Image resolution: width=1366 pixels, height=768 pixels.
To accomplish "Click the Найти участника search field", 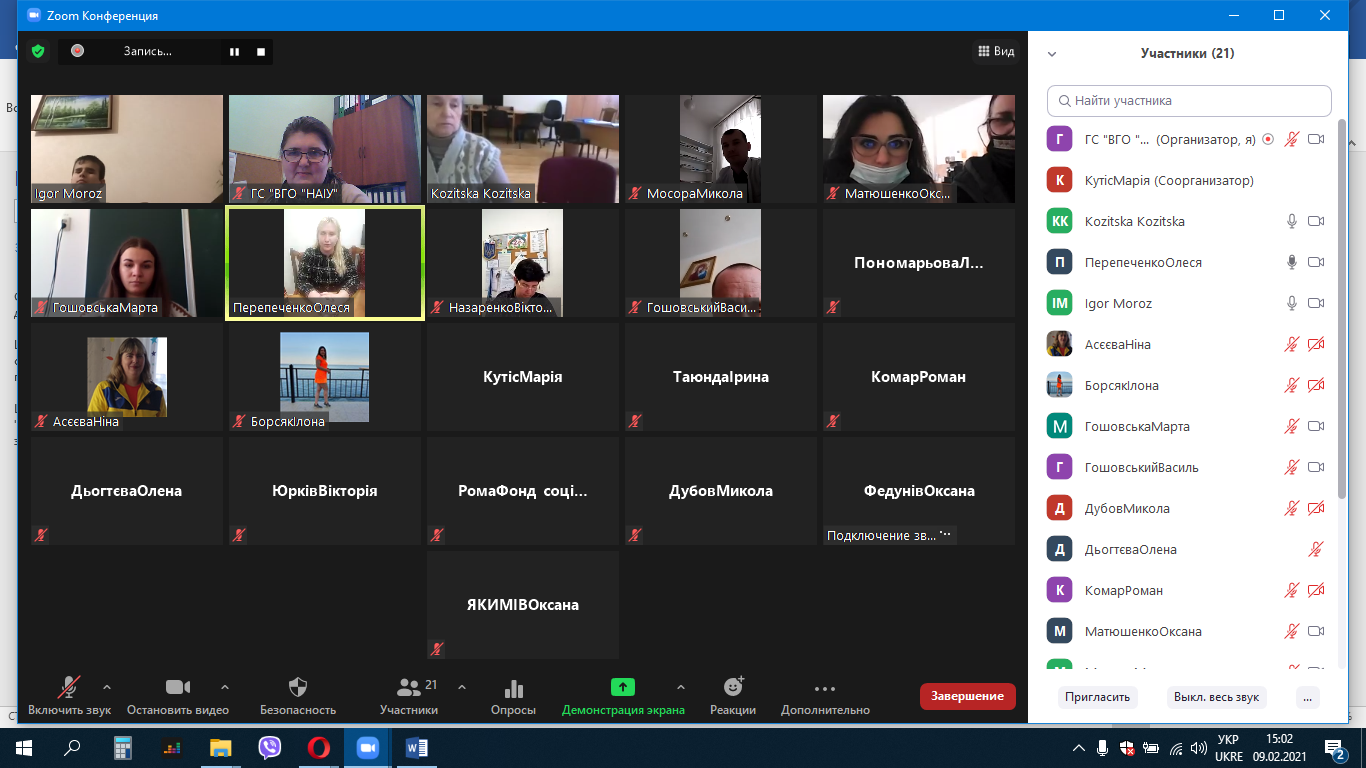I will coord(1189,101).
